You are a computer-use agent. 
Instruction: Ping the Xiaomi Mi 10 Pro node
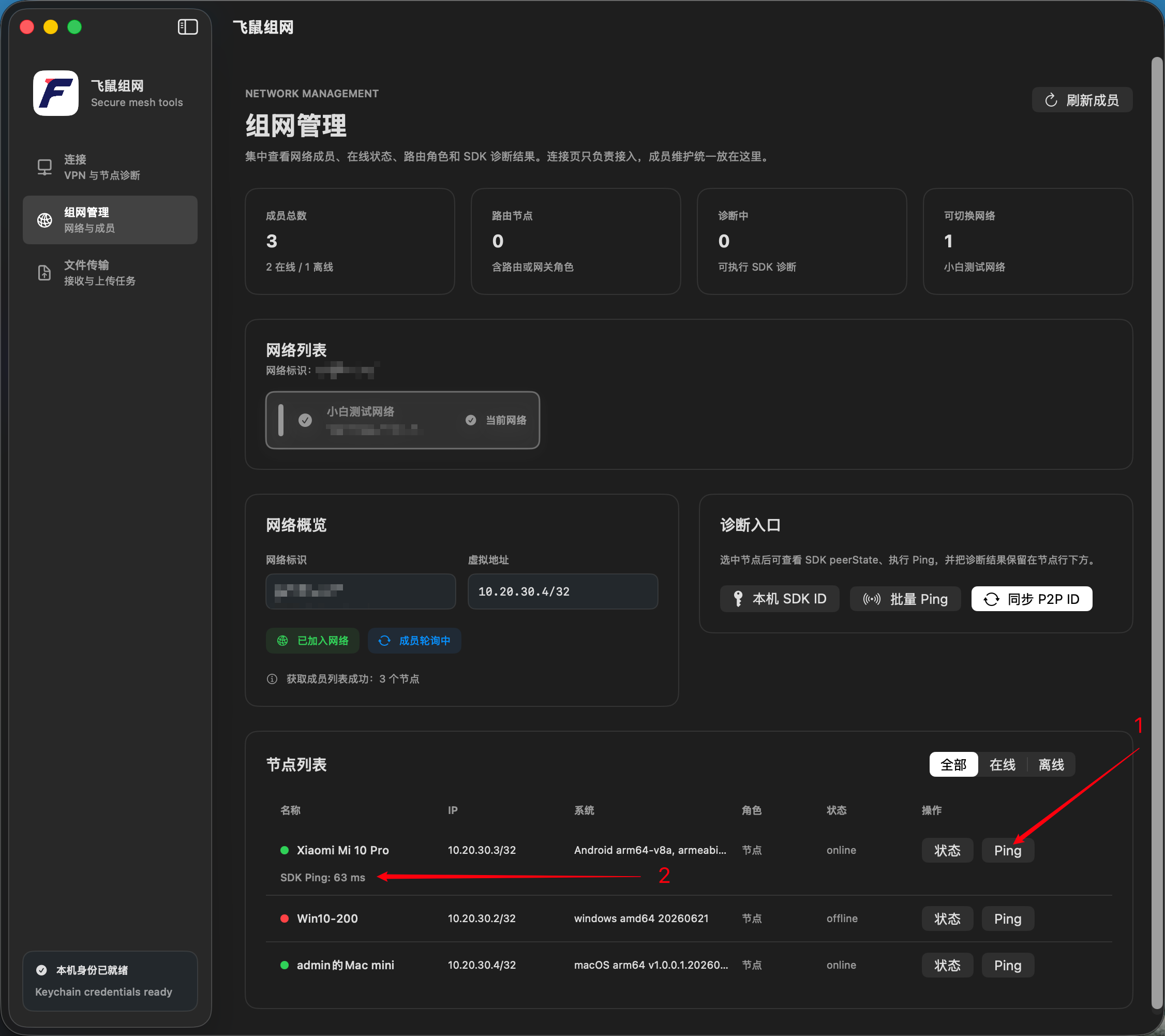[x=1008, y=850]
